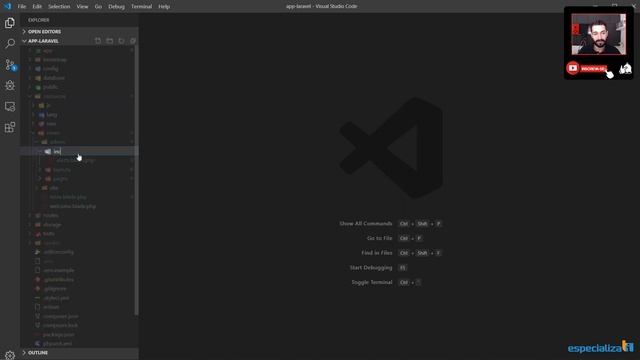Expand the vendor folder
The height and width of the screenshot is (360, 640).
[78, 243]
